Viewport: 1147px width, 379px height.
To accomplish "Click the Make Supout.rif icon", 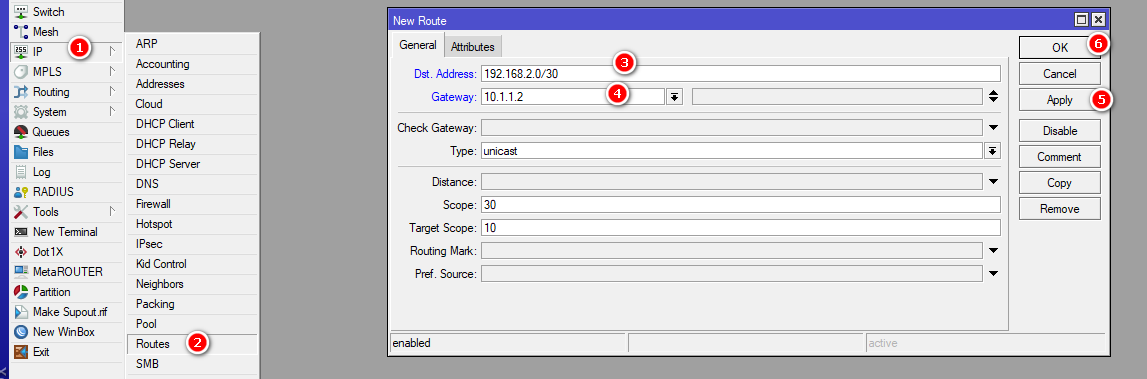I will (x=21, y=312).
